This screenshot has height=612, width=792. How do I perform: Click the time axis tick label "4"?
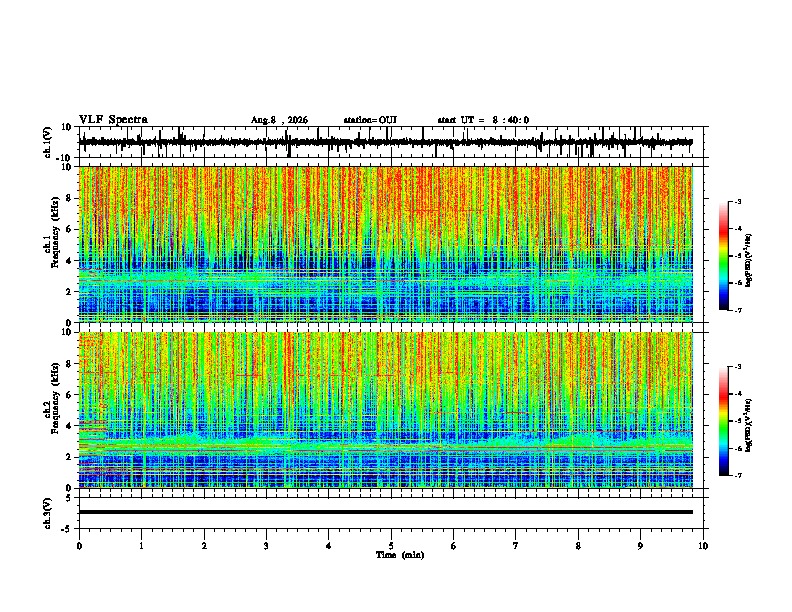329,546
